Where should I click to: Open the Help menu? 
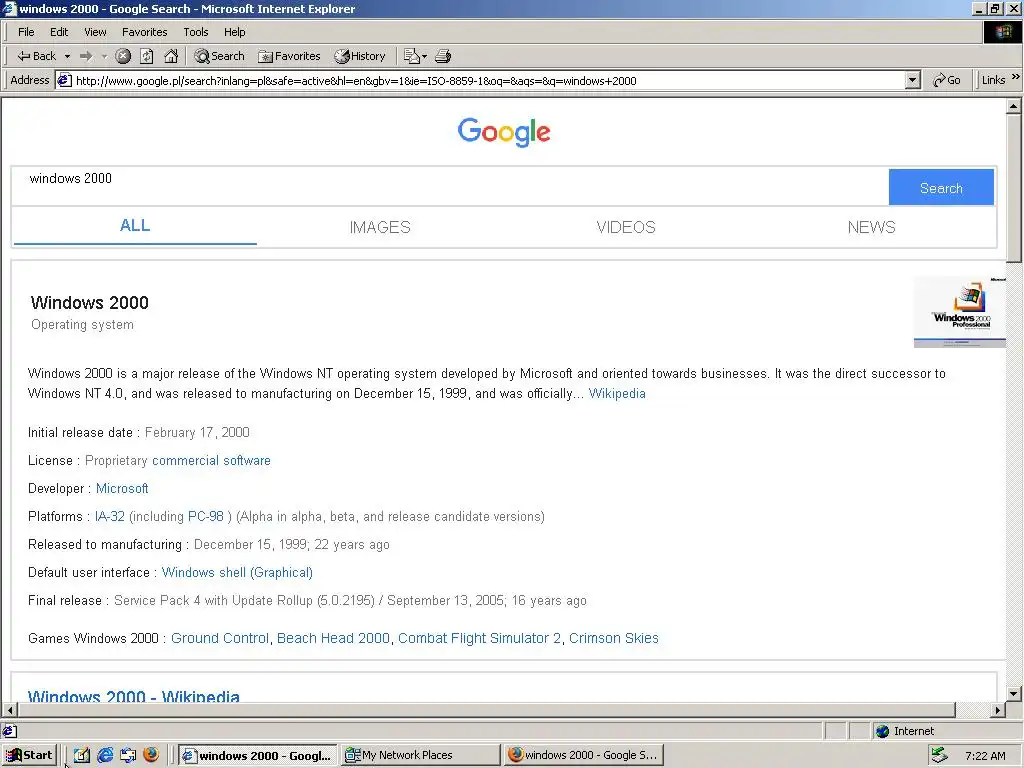click(x=234, y=32)
